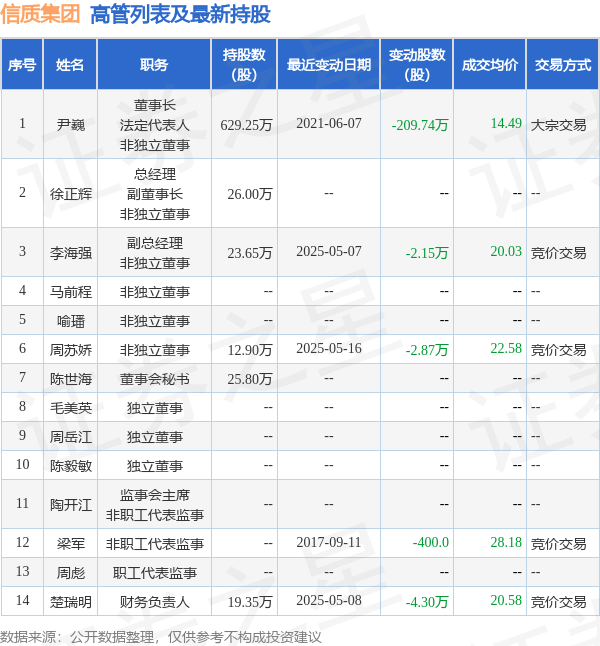
Task: Click the 监事会主席 position text
Action: pos(155,495)
